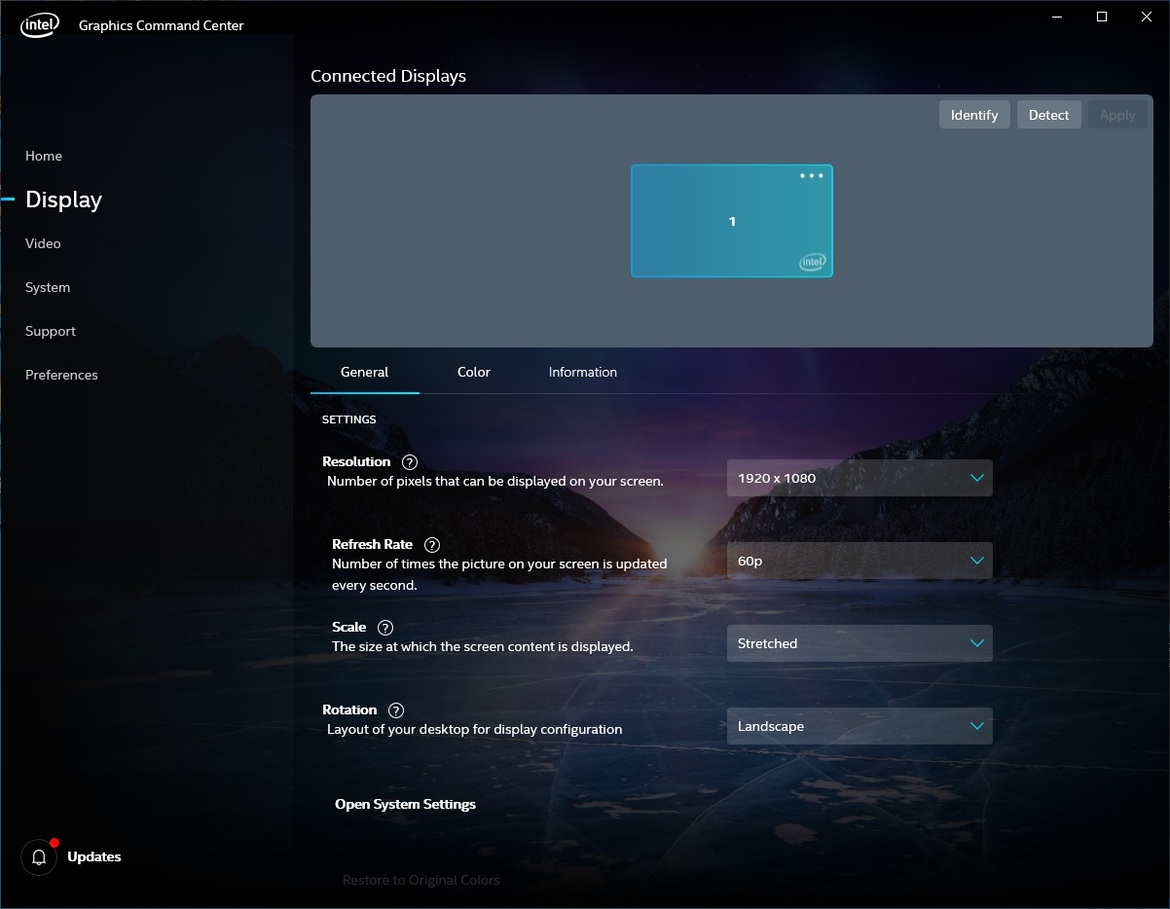Image resolution: width=1170 pixels, height=909 pixels.
Task: Click 'Layout of your desktop' description text
Action: tap(474, 729)
